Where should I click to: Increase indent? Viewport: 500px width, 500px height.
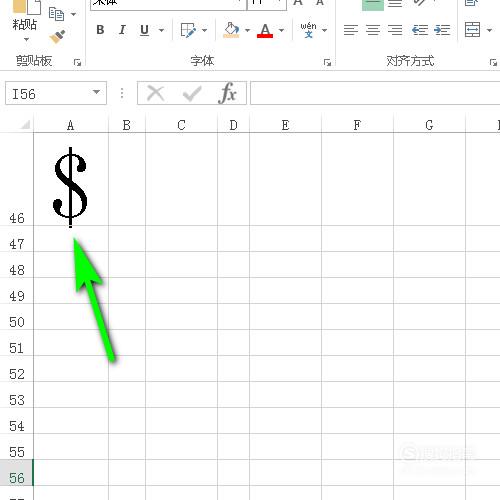[442, 30]
